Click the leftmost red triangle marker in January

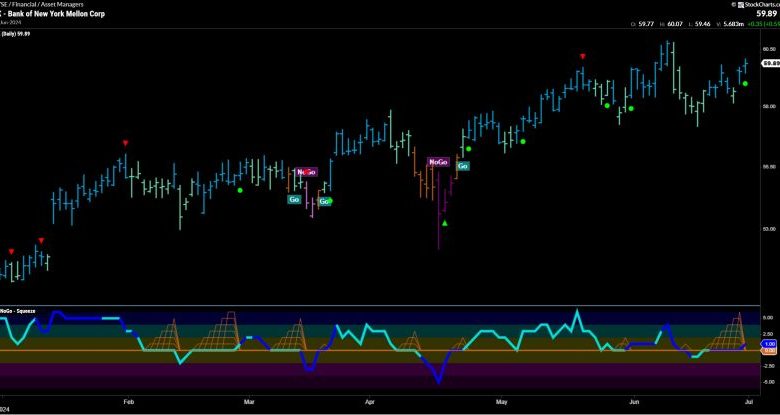tap(11, 252)
